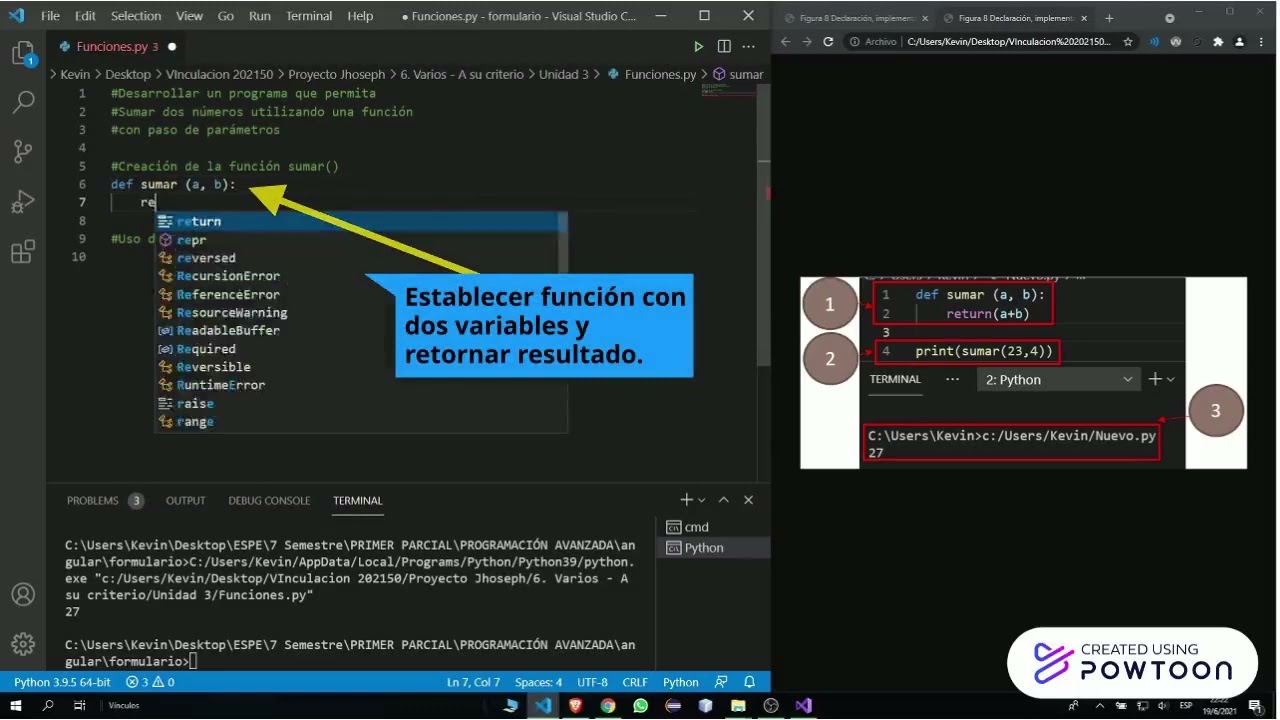Switch to the OUTPUT panel tab
1280x720 pixels.
(x=185, y=500)
